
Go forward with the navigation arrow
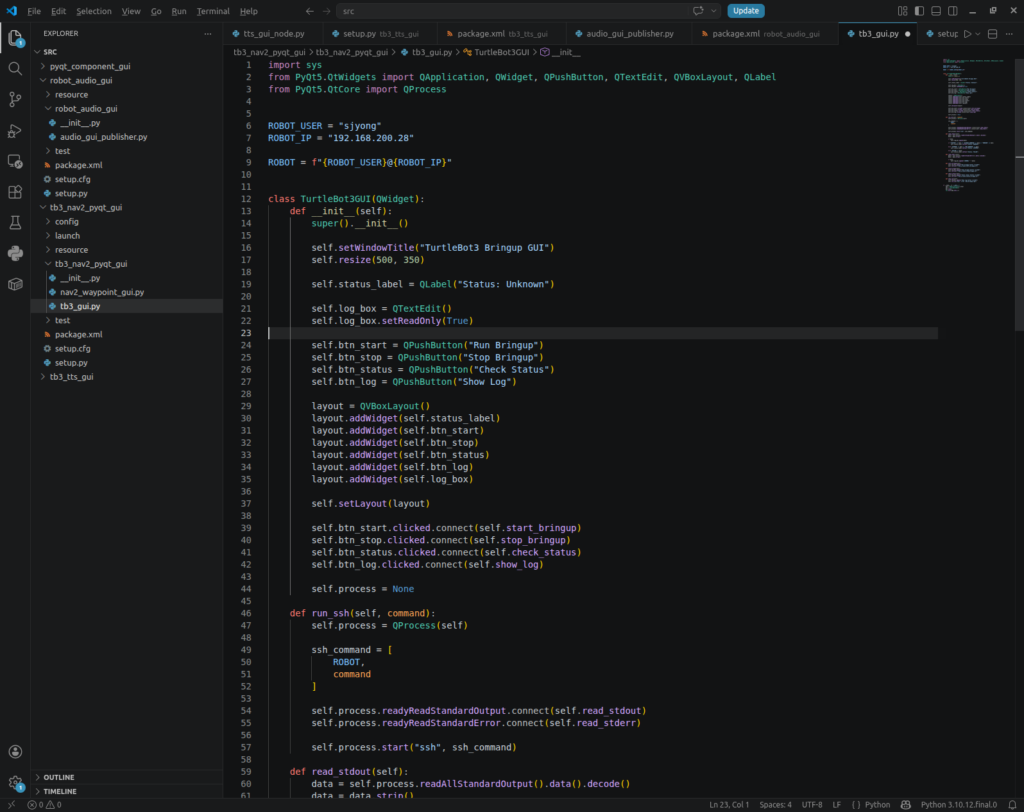(x=327, y=11)
